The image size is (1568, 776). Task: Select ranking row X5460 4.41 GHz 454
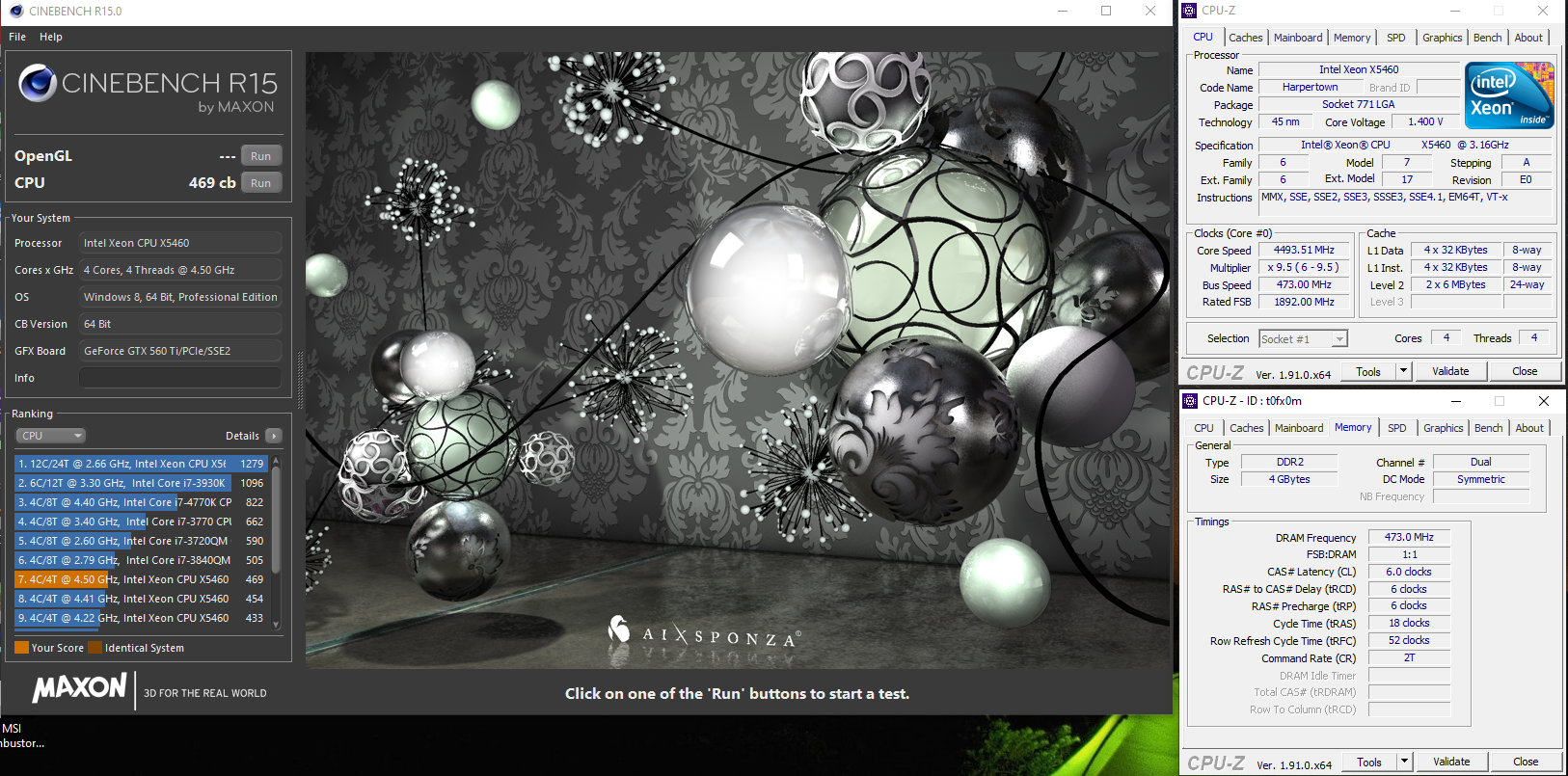pyautogui.click(x=141, y=599)
